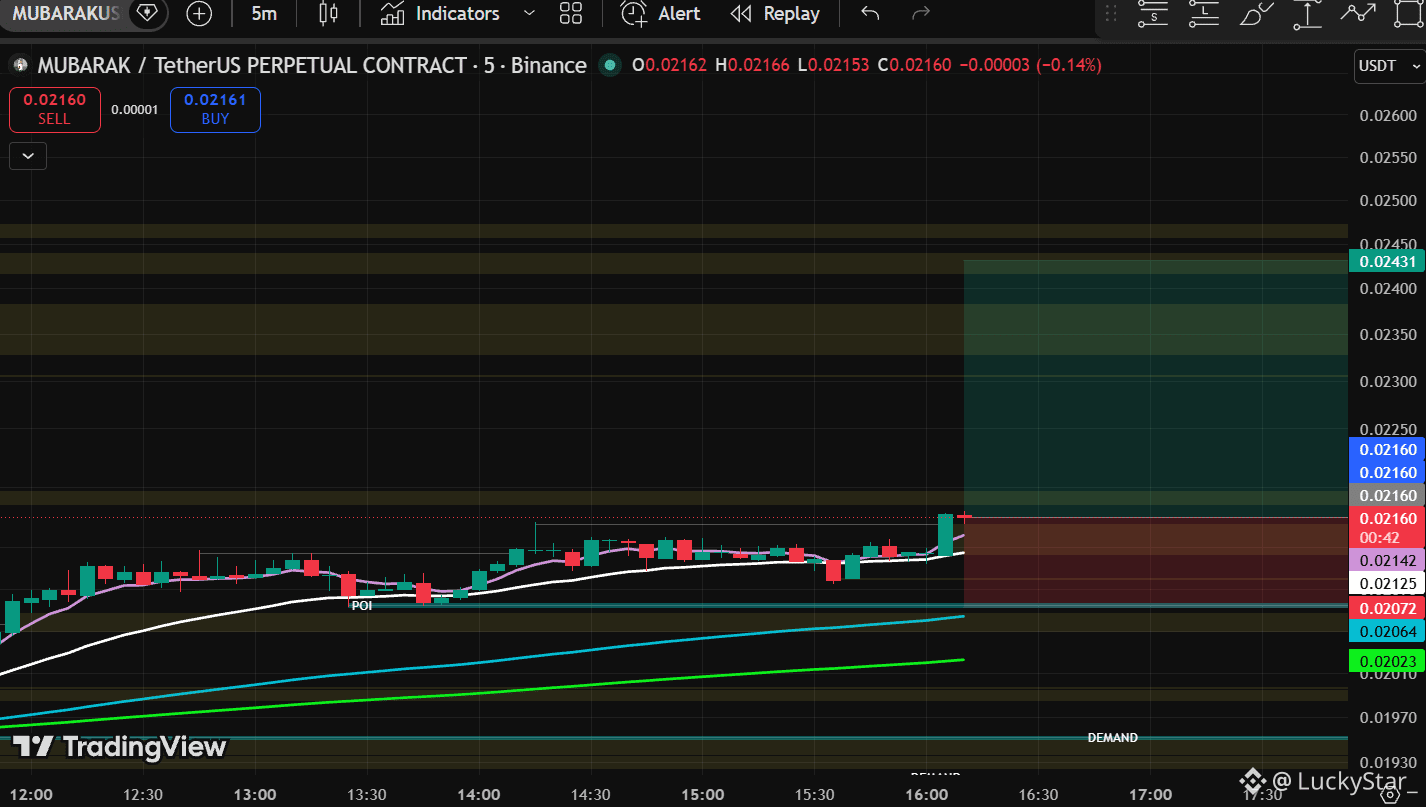Image resolution: width=1426 pixels, height=807 pixels.
Task: Grab the floating drawing toolbar drag handle
Action: (x=1111, y=14)
